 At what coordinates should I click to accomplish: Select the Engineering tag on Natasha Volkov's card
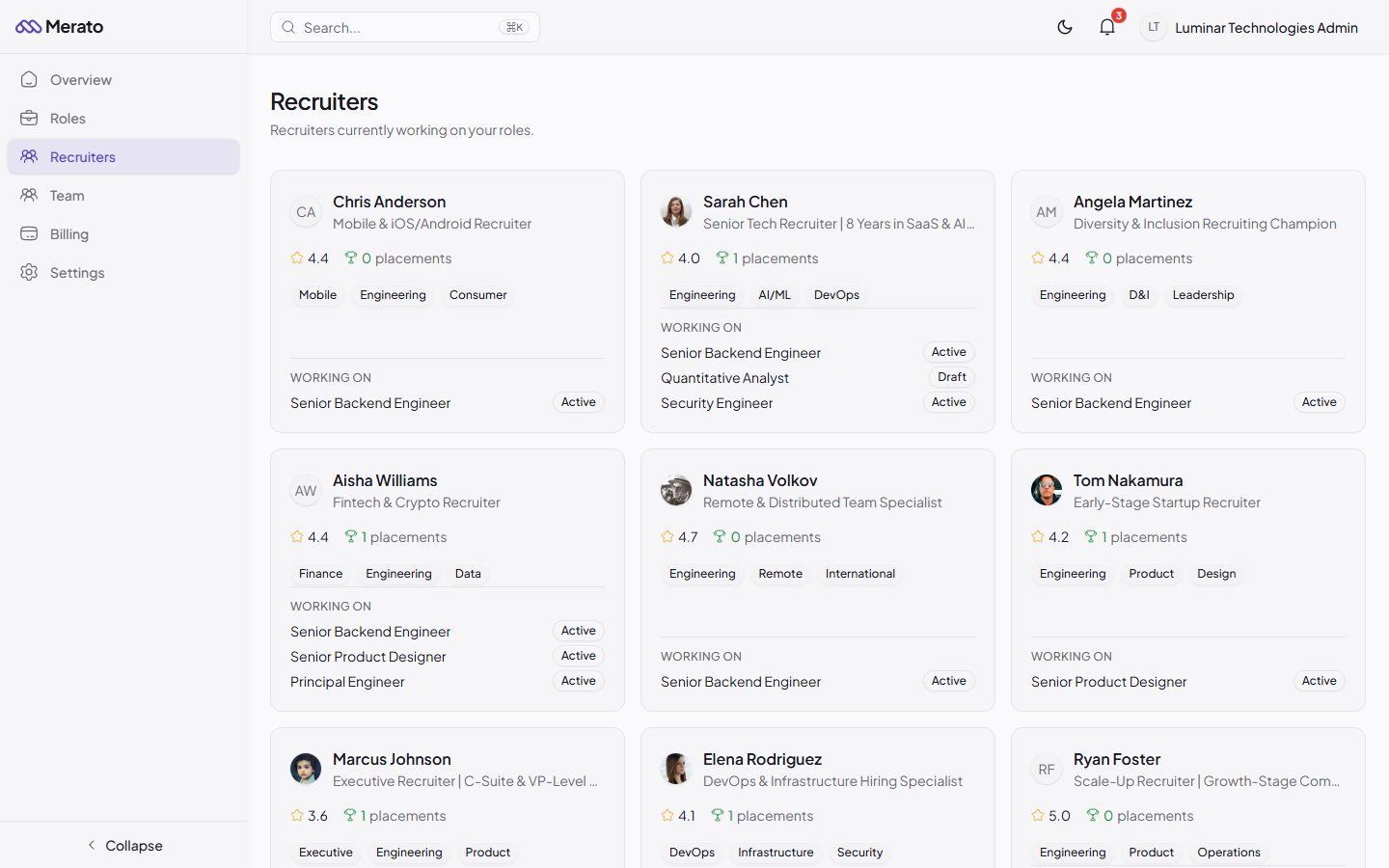701,573
